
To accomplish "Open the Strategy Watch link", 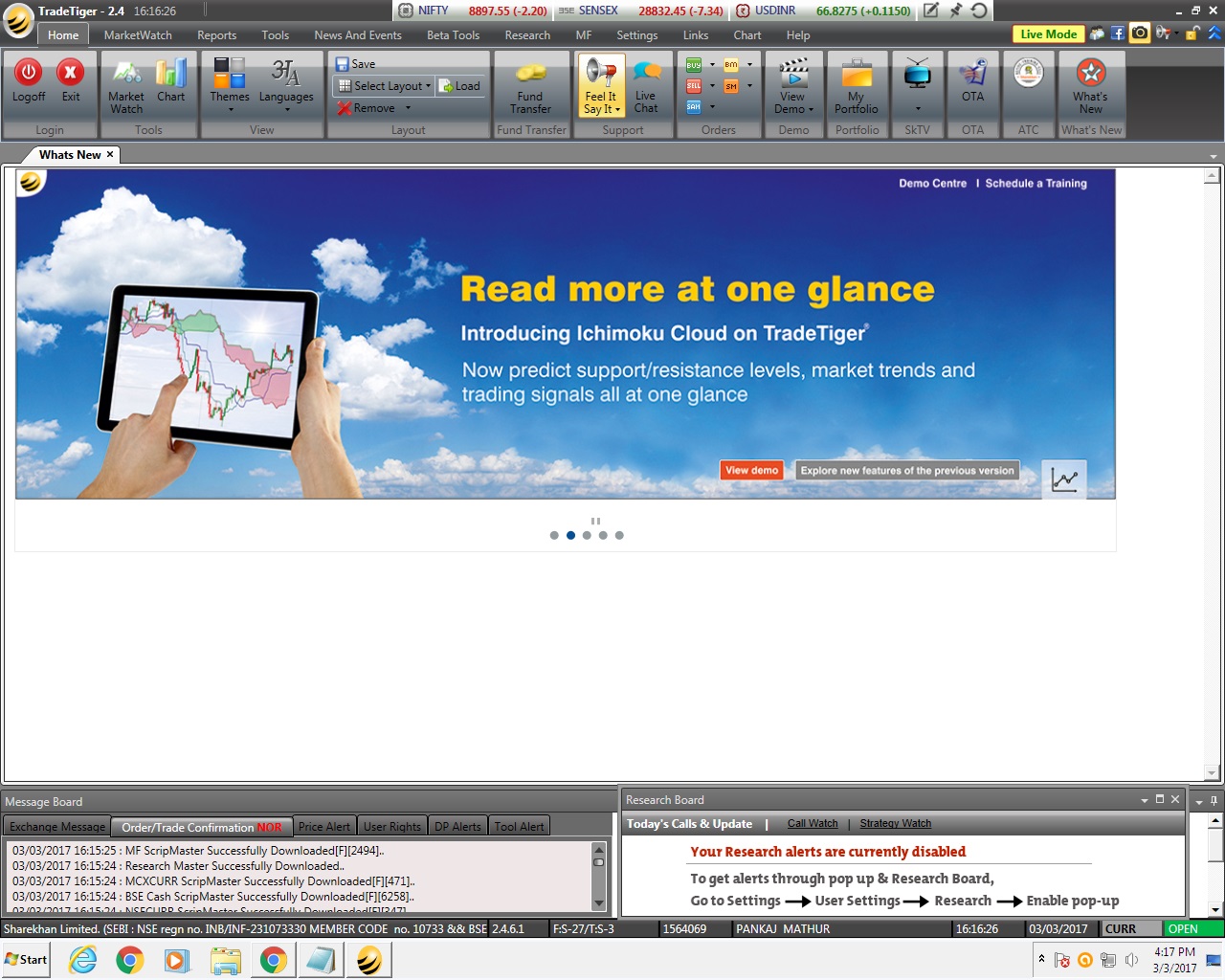I will [895, 824].
